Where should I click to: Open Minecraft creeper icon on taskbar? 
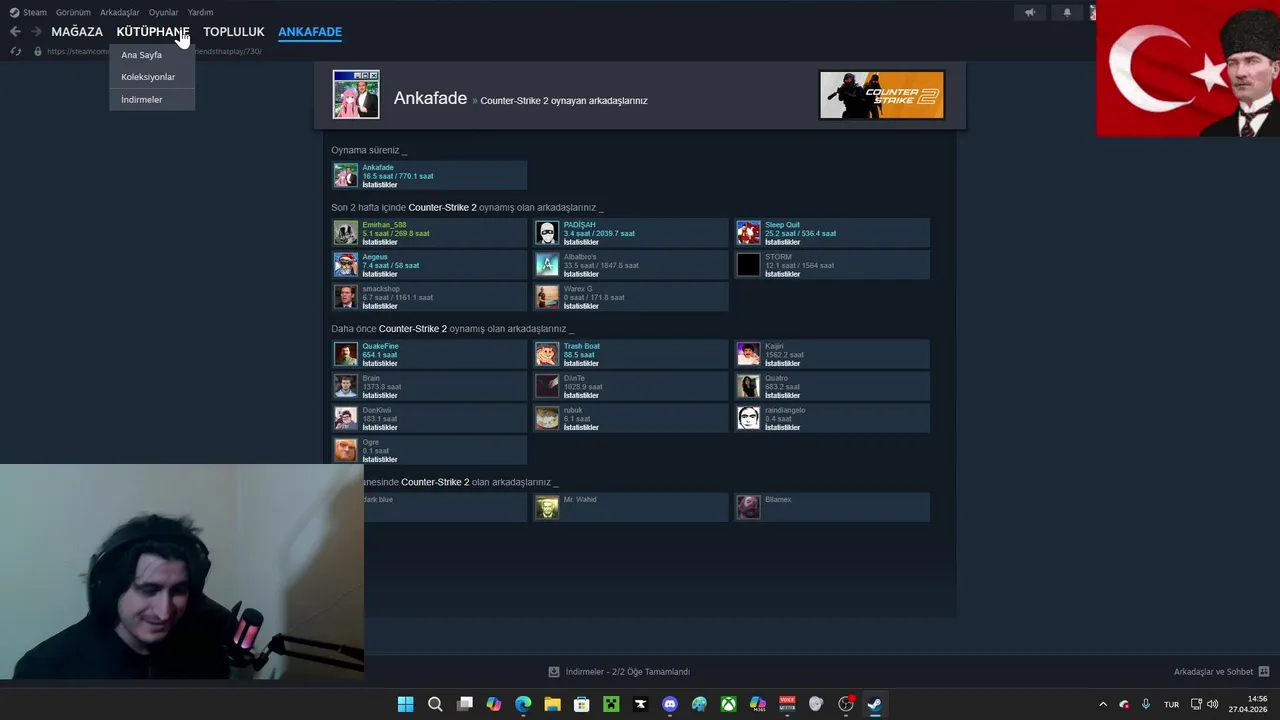(x=611, y=704)
